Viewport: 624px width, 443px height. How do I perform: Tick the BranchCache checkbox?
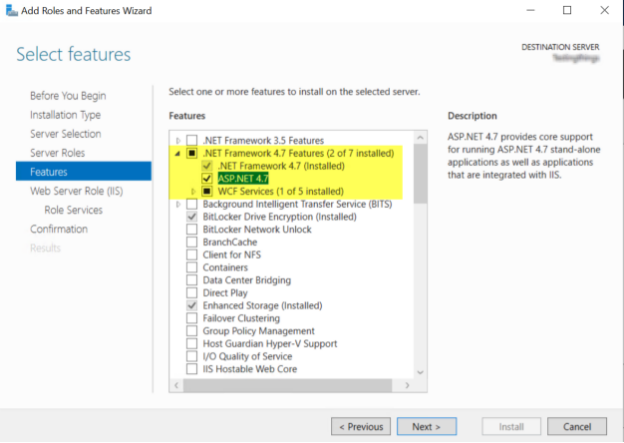(192, 242)
